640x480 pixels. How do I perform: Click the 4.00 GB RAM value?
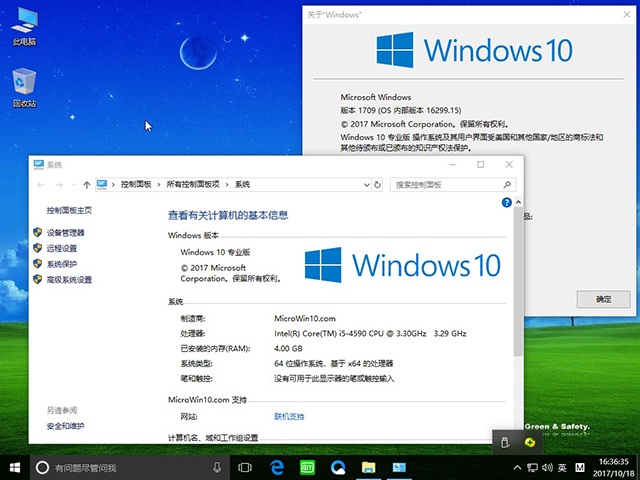pos(288,349)
